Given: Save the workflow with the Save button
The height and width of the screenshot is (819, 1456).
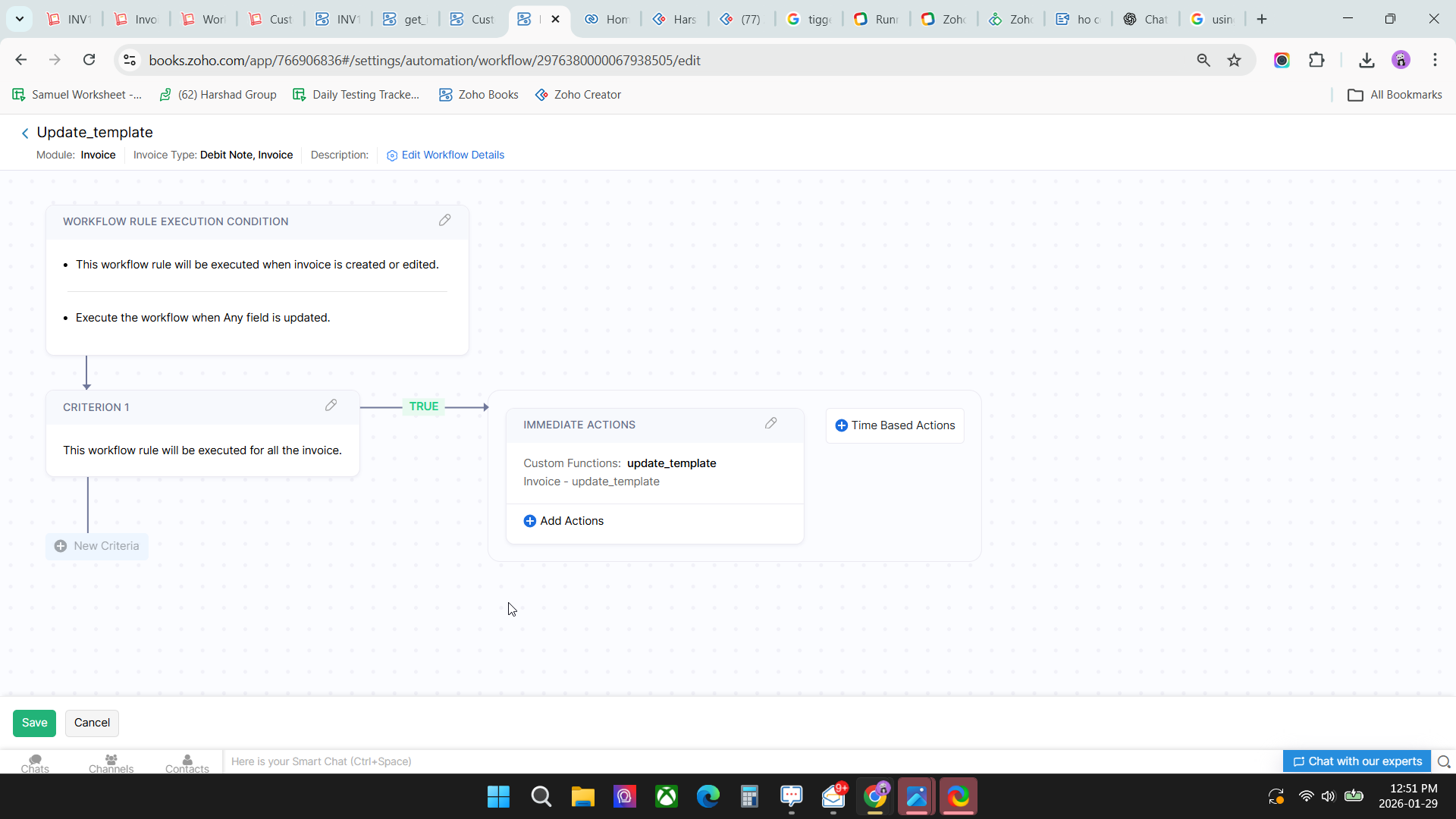Looking at the screenshot, I should click(x=34, y=723).
